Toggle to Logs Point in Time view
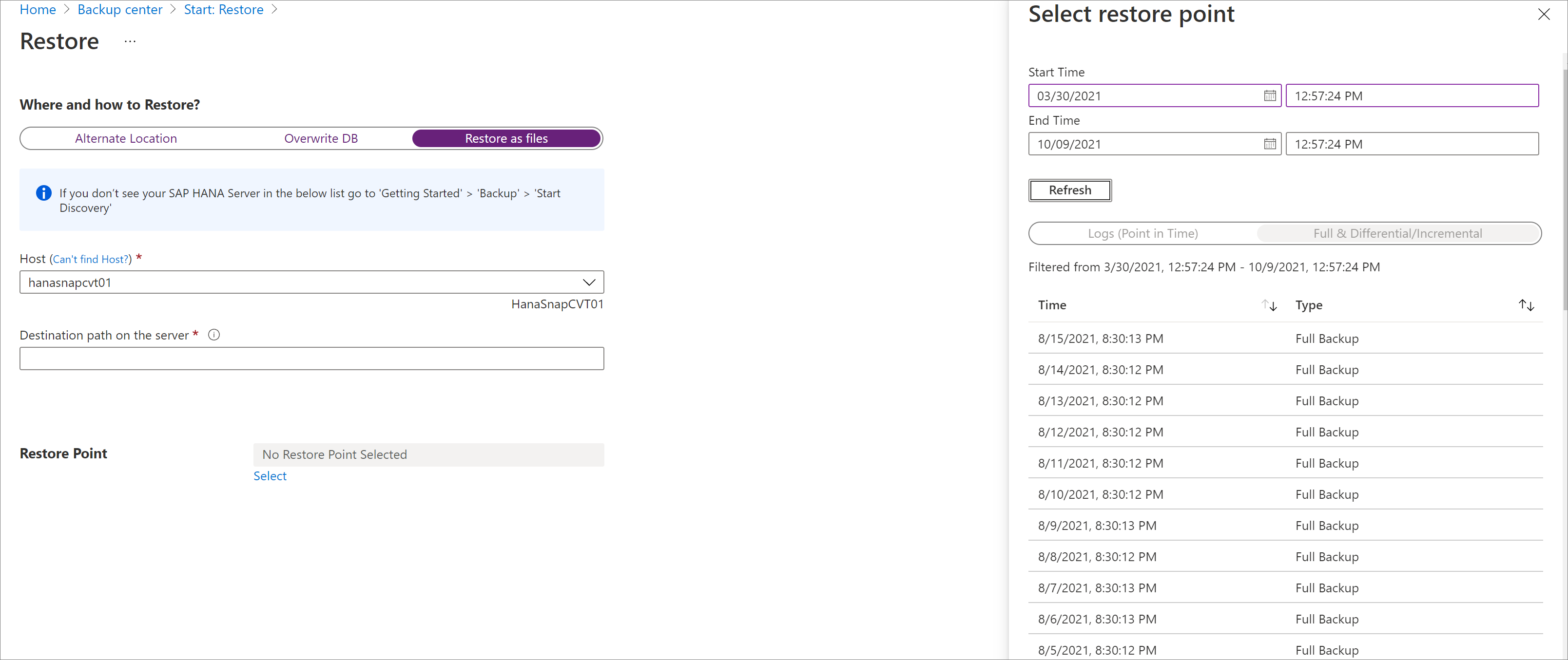 coord(1143,233)
